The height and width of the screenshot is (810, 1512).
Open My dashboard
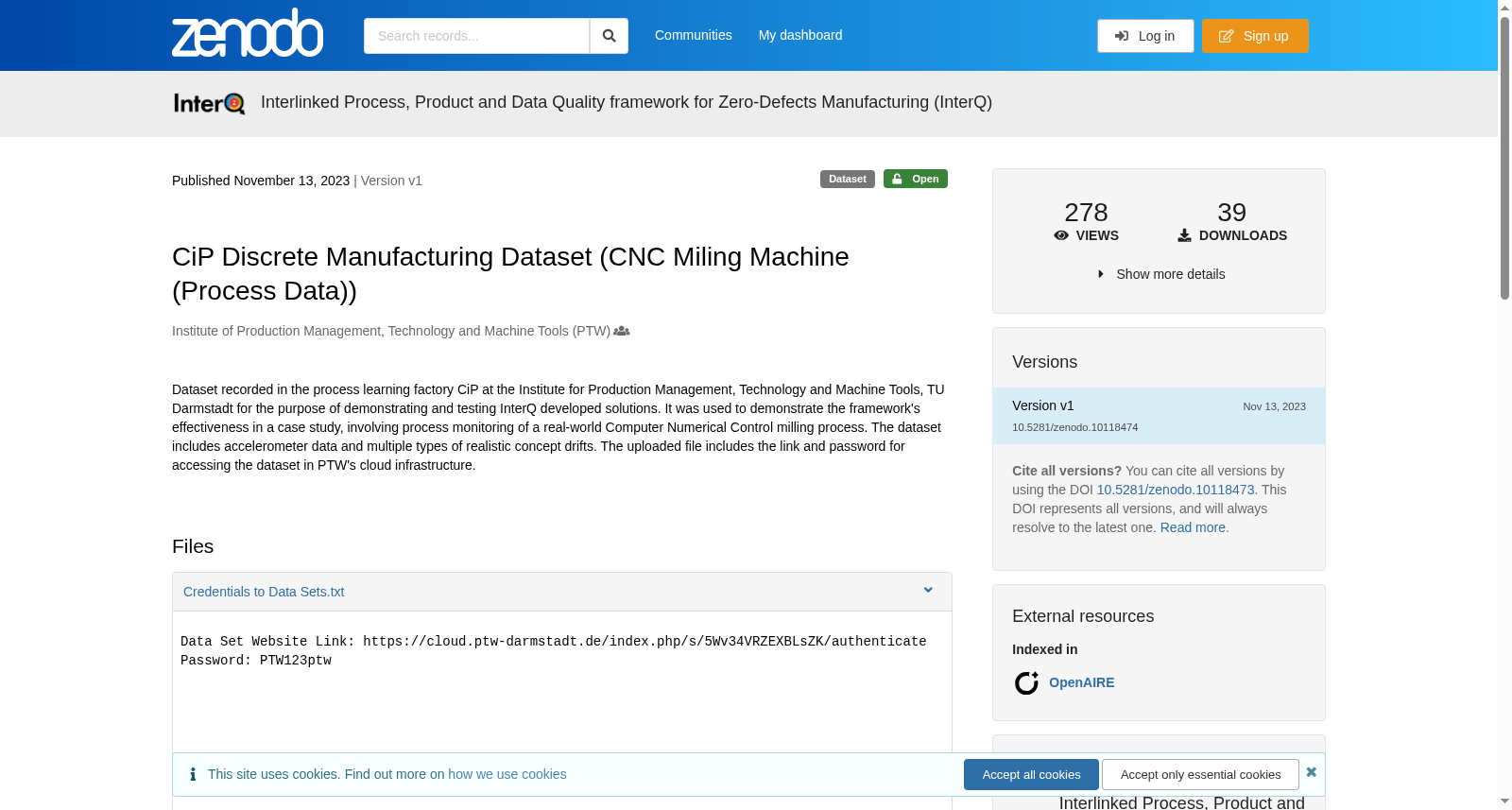click(x=800, y=35)
